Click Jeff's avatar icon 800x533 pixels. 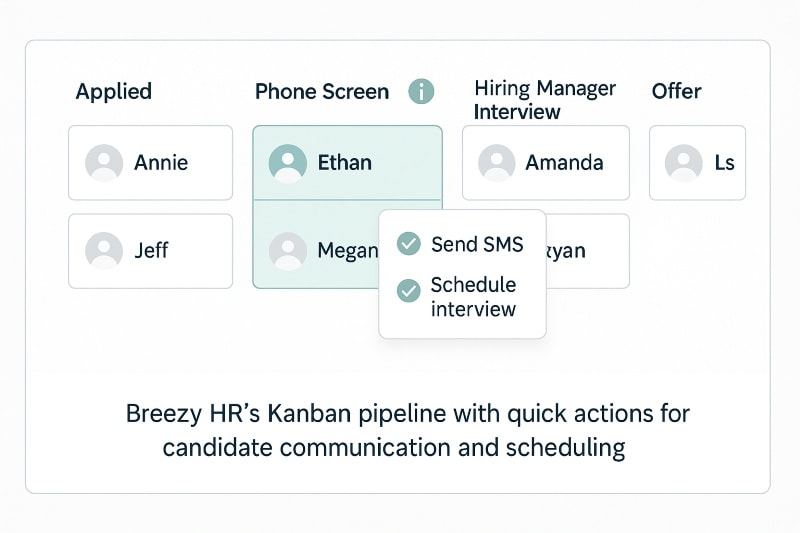(x=104, y=250)
